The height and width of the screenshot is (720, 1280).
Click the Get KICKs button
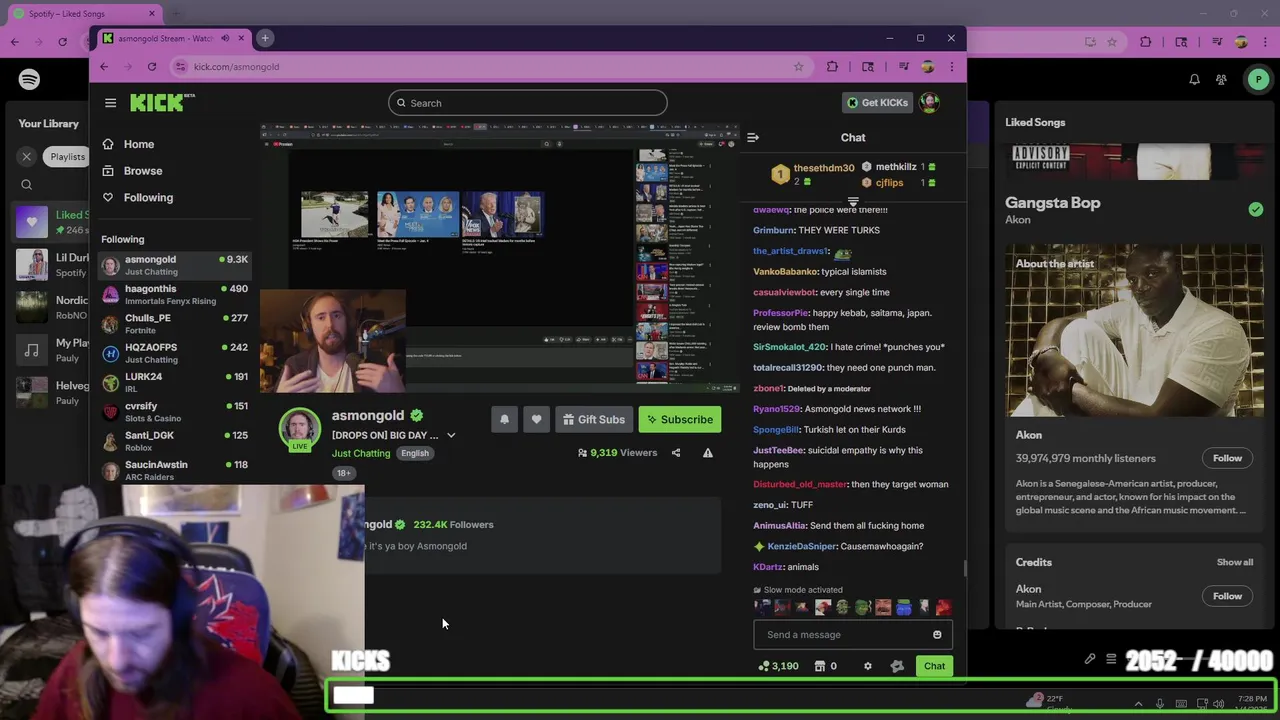click(x=877, y=103)
